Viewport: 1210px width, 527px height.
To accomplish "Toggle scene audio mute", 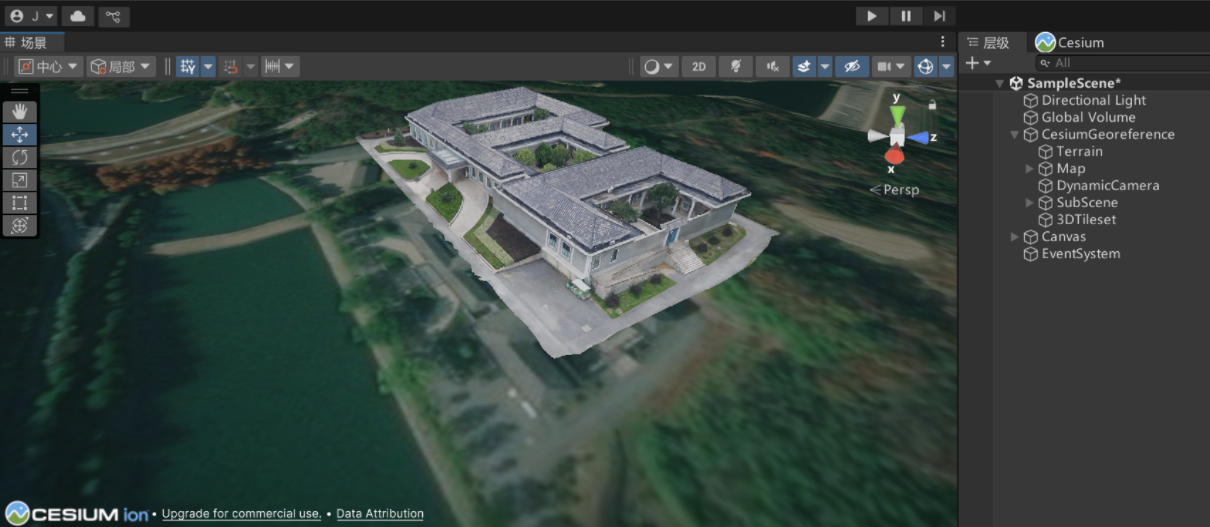I will [772, 67].
